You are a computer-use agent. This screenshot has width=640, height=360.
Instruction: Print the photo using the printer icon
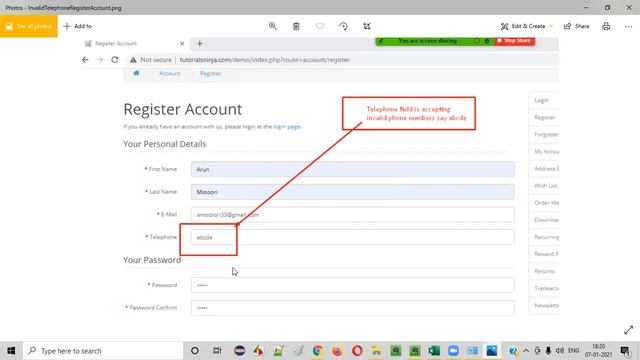coord(606,26)
